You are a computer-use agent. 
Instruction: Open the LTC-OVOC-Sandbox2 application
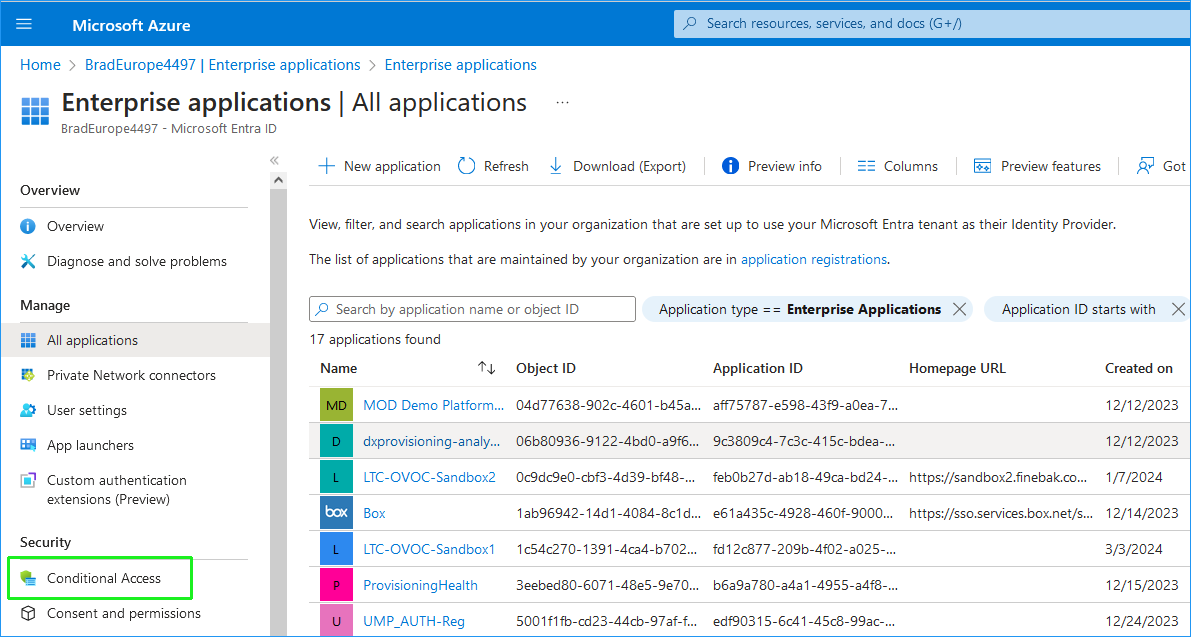point(429,477)
